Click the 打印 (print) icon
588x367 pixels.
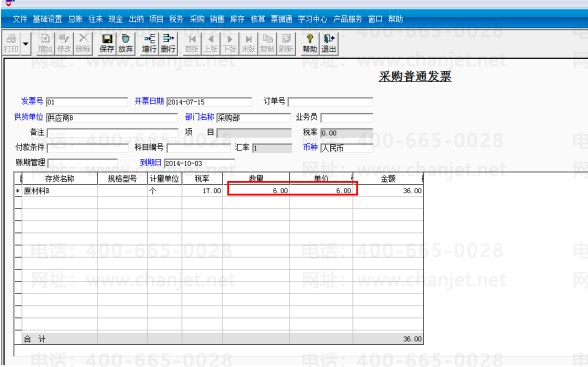click(x=11, y=43)
